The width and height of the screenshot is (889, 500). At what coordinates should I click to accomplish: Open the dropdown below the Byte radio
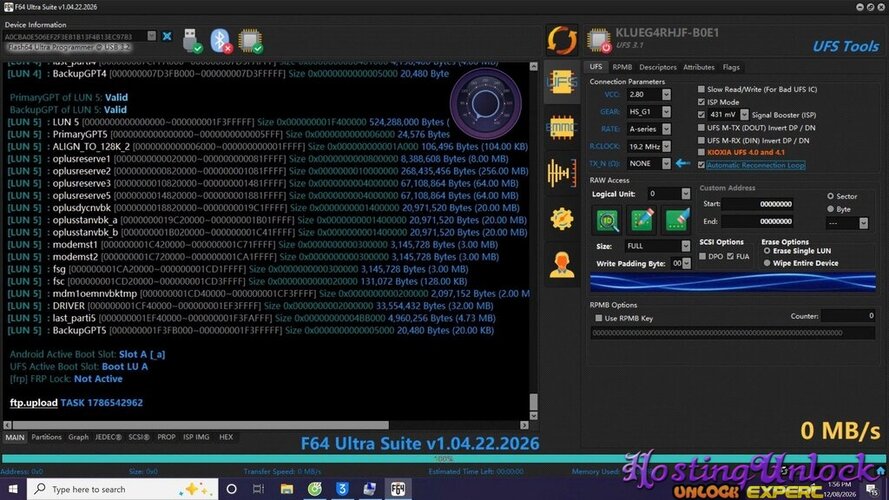tap(863, 223)
